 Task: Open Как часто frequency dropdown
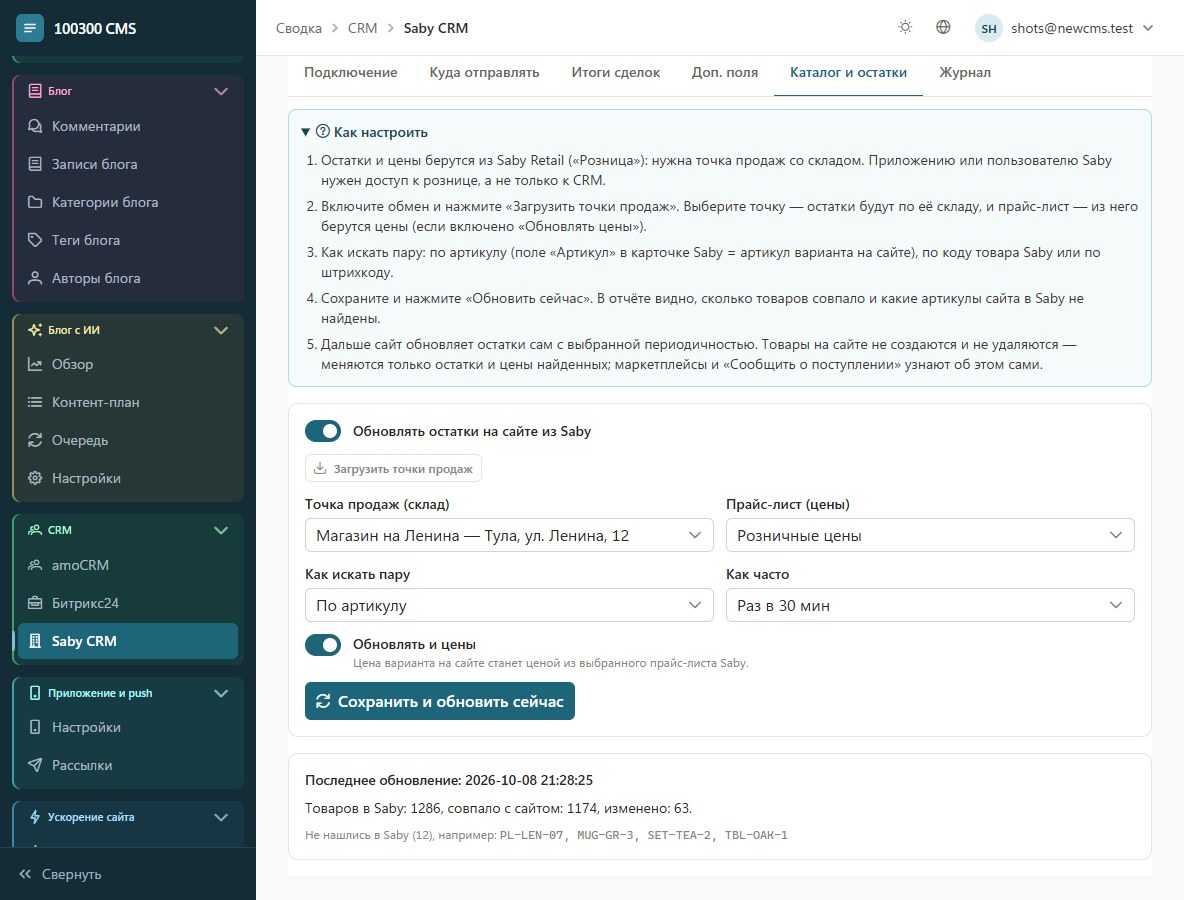tap(930, 606)
